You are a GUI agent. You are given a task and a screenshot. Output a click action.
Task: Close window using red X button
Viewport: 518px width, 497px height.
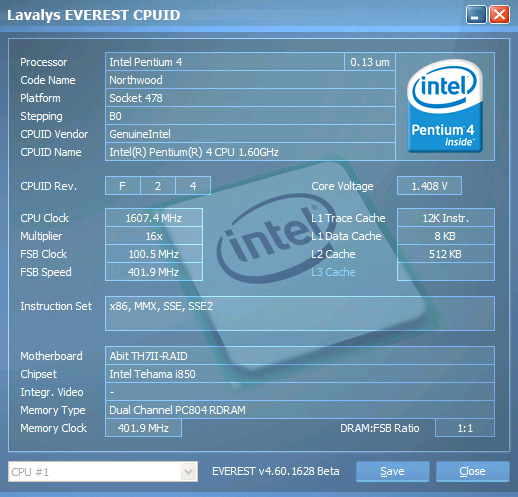(499, 15)
